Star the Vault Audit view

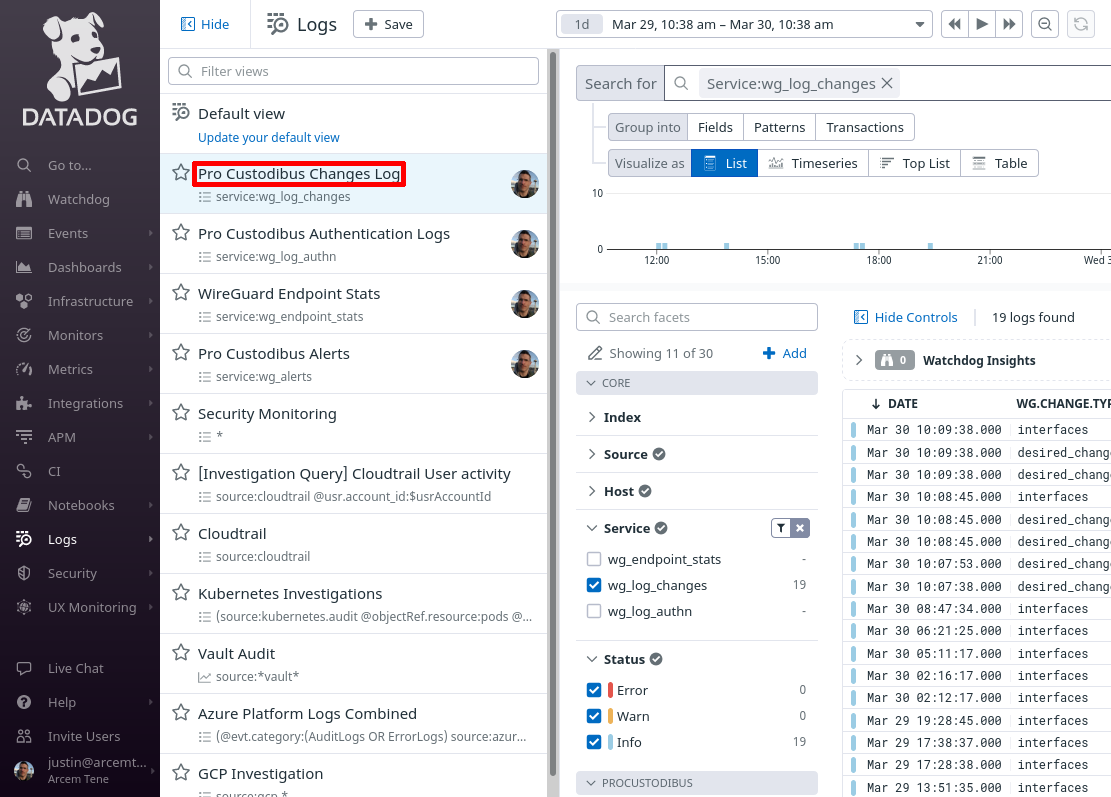[x=181, y=652]
